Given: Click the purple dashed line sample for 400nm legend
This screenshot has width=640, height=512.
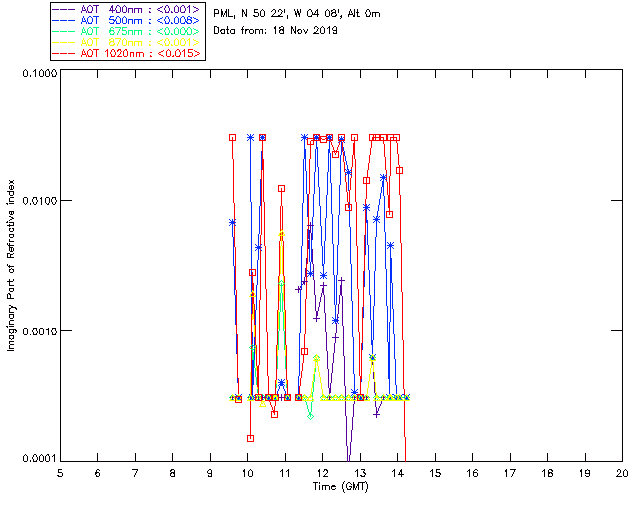Looking at the screenshot, I should [x=64, y=9].
